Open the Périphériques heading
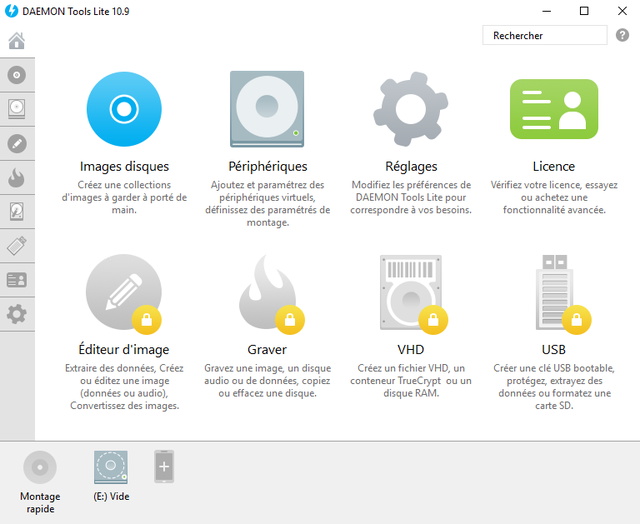Viewport: 640px width, 524px height. (268, 167)
